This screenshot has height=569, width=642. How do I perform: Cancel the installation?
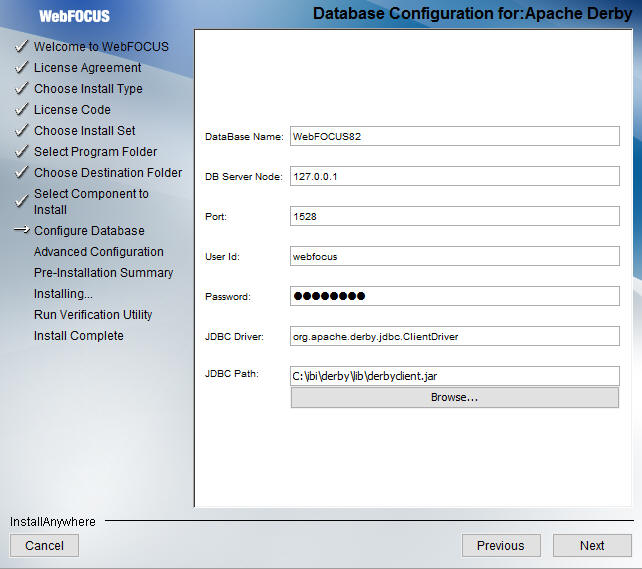44,545
